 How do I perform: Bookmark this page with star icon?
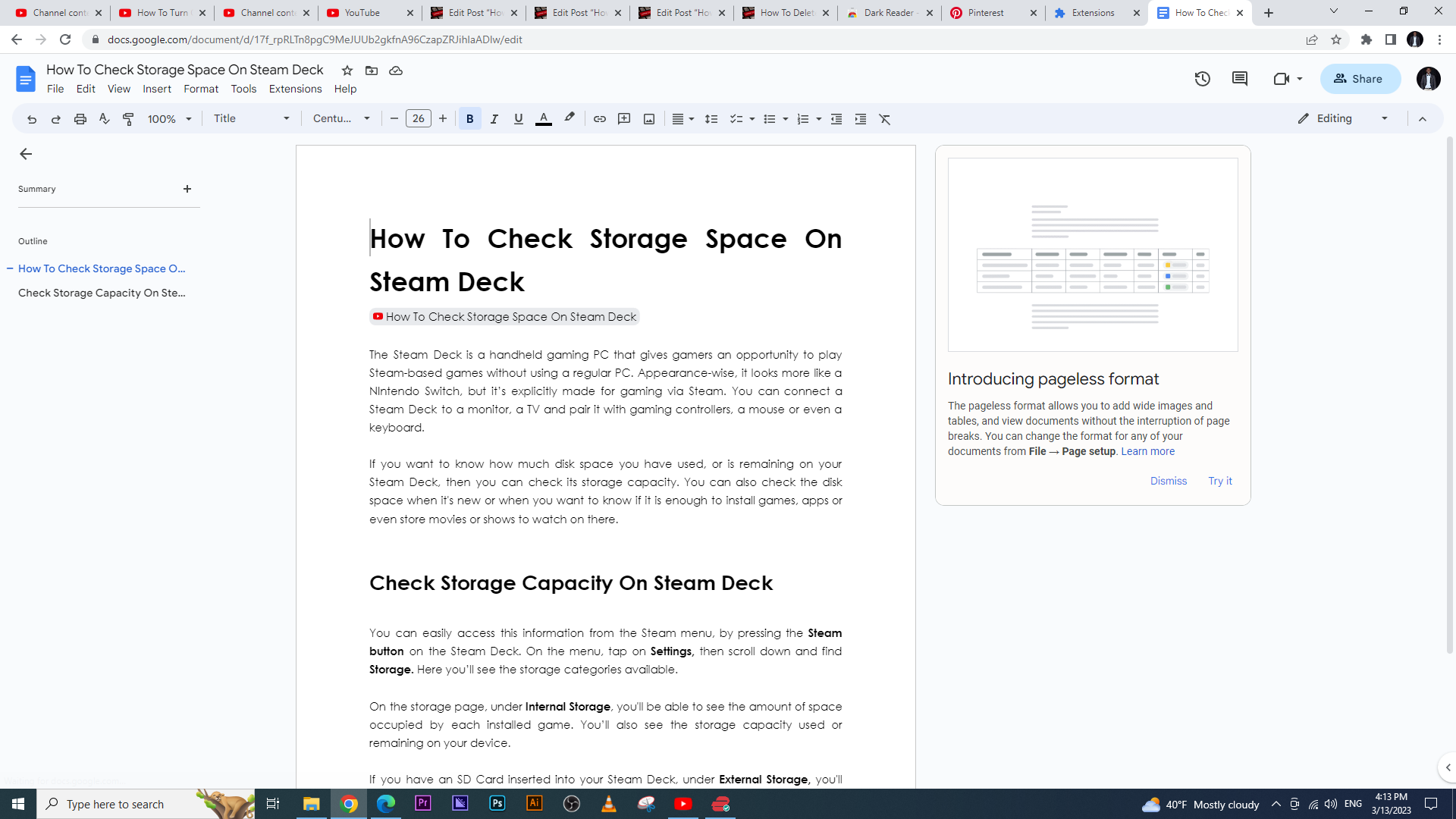[x=1336, y=39]
